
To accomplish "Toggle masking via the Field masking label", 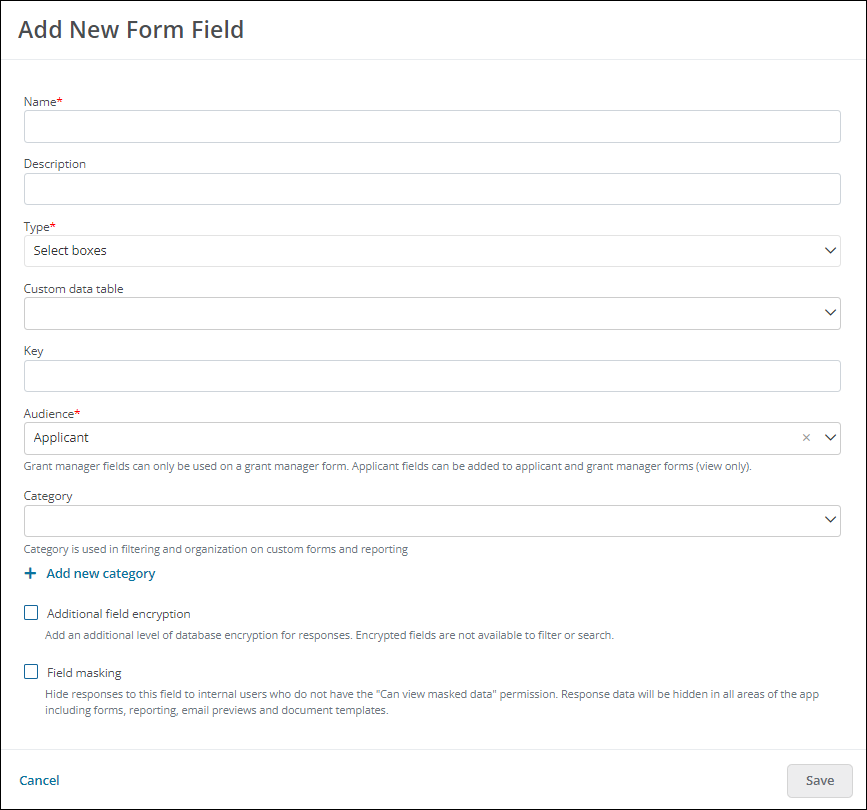I will pos(84,673).
